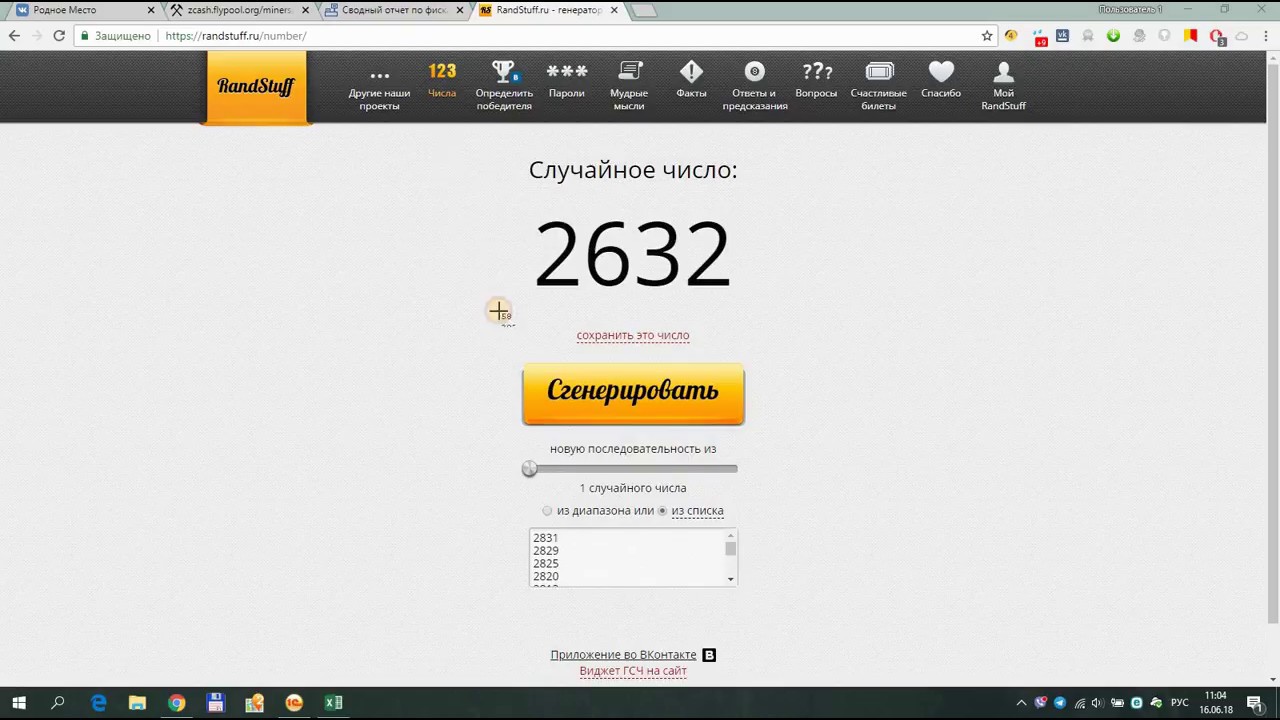Viewport: 1280px width, 720px height.
Task: Go back in browser history
Action: (x=14, y=36)
